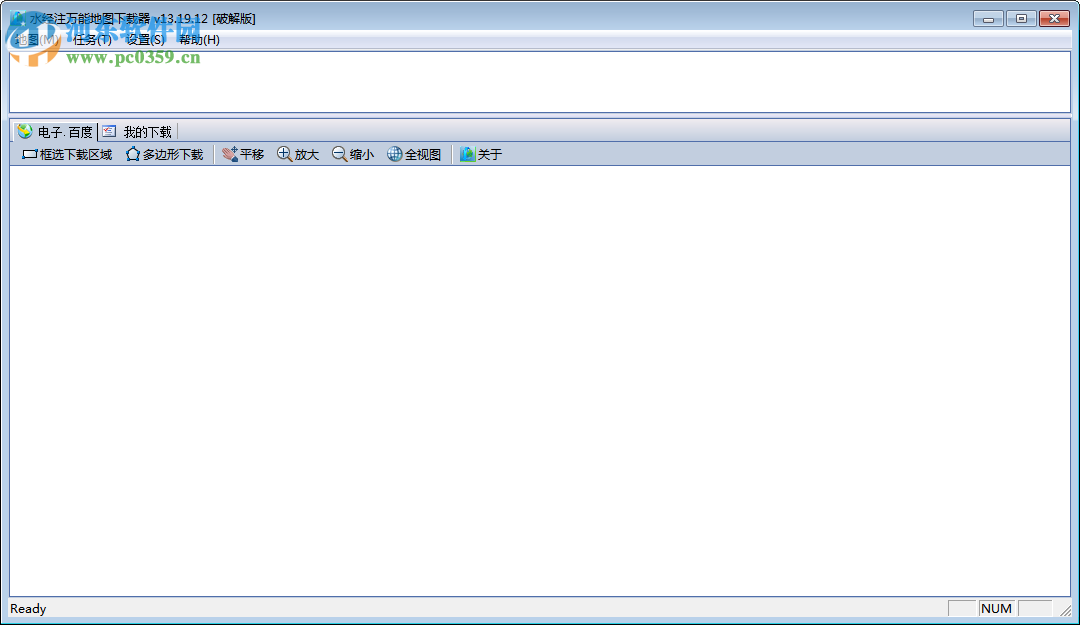The image size is (1080, 625).
Task: Click the 平移 toolbar label
Action: pos(252,155)
